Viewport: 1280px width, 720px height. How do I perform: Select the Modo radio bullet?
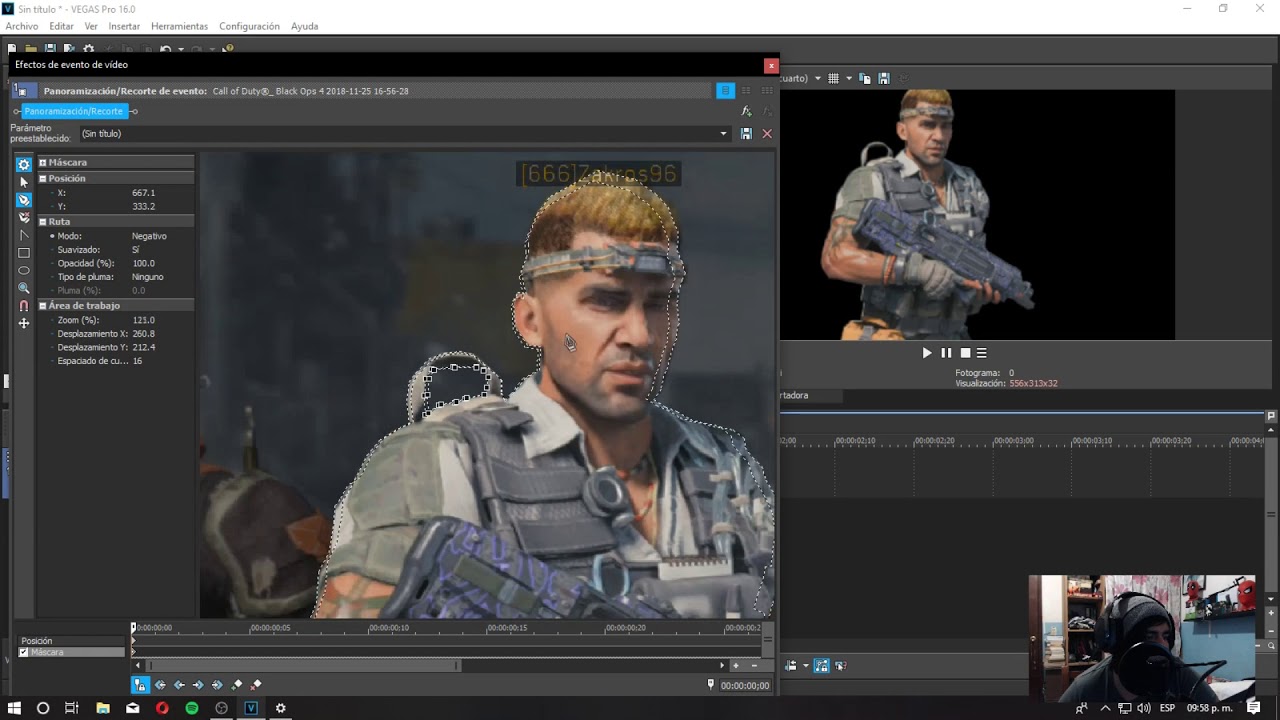coord(52,236)
